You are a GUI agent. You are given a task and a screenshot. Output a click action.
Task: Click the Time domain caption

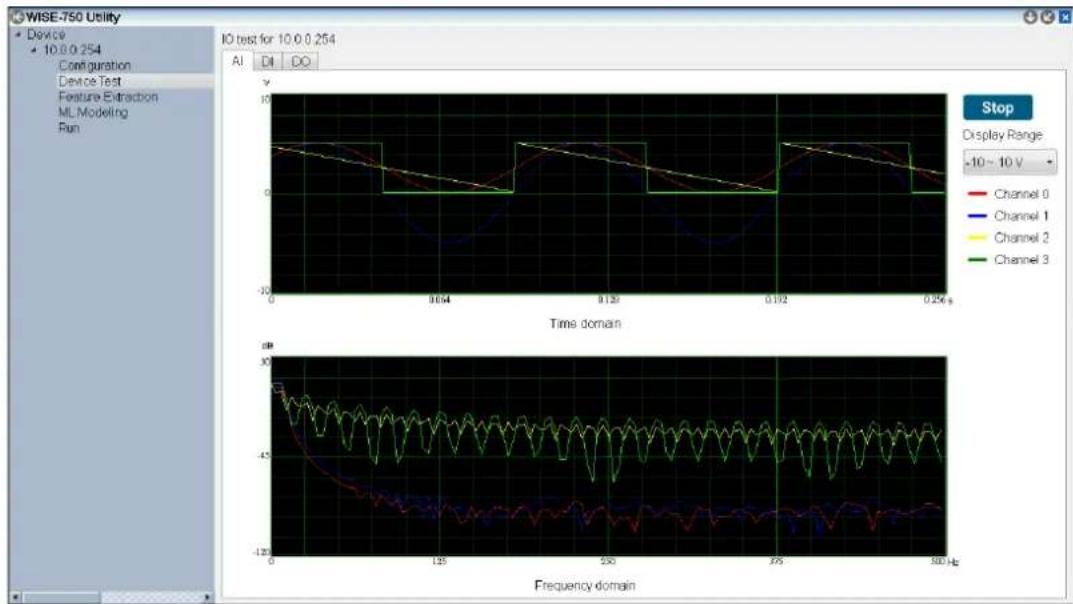(585, 324)
